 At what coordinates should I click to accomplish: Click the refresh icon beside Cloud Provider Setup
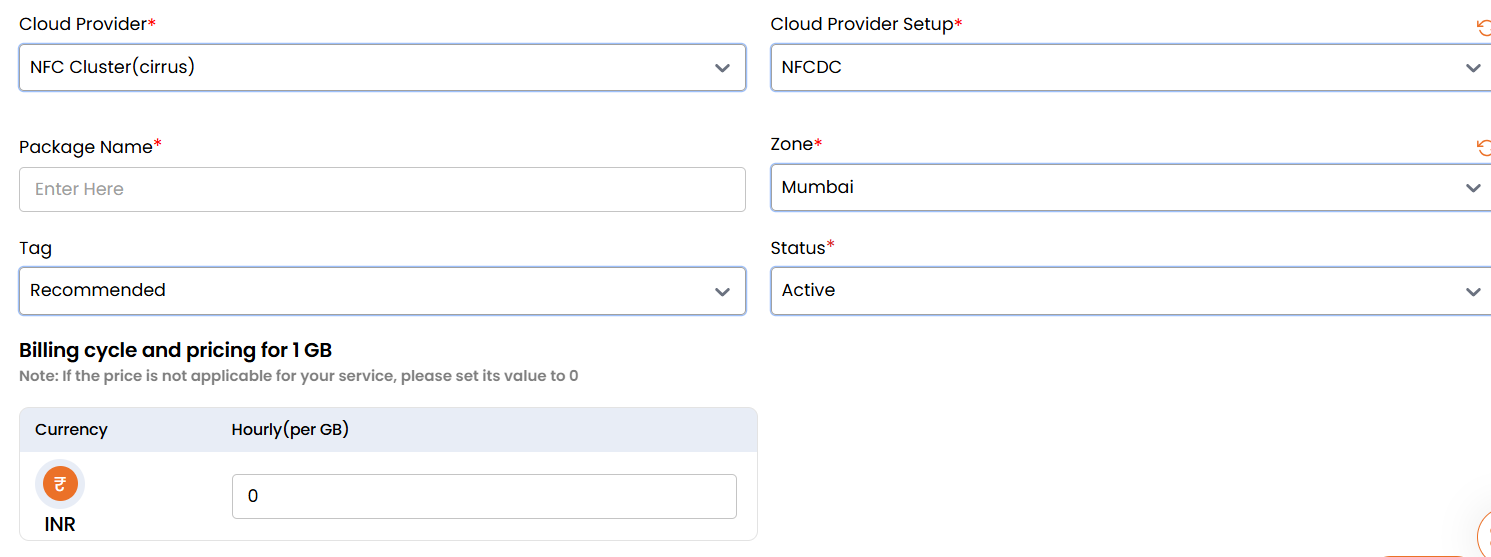pos(1484,27)
